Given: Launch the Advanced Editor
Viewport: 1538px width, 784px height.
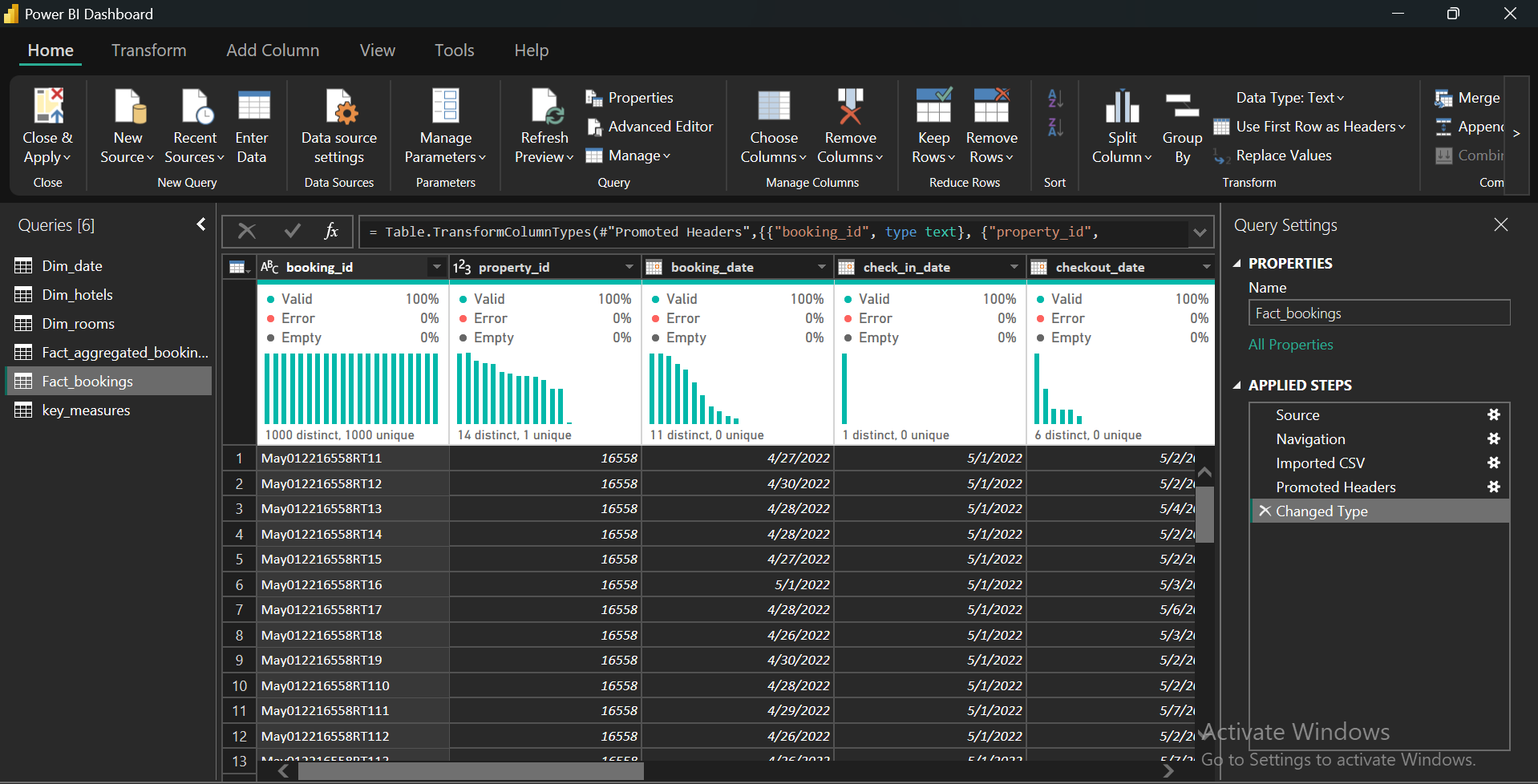Looking at the screenshot, I should click(x=650, y=127).
